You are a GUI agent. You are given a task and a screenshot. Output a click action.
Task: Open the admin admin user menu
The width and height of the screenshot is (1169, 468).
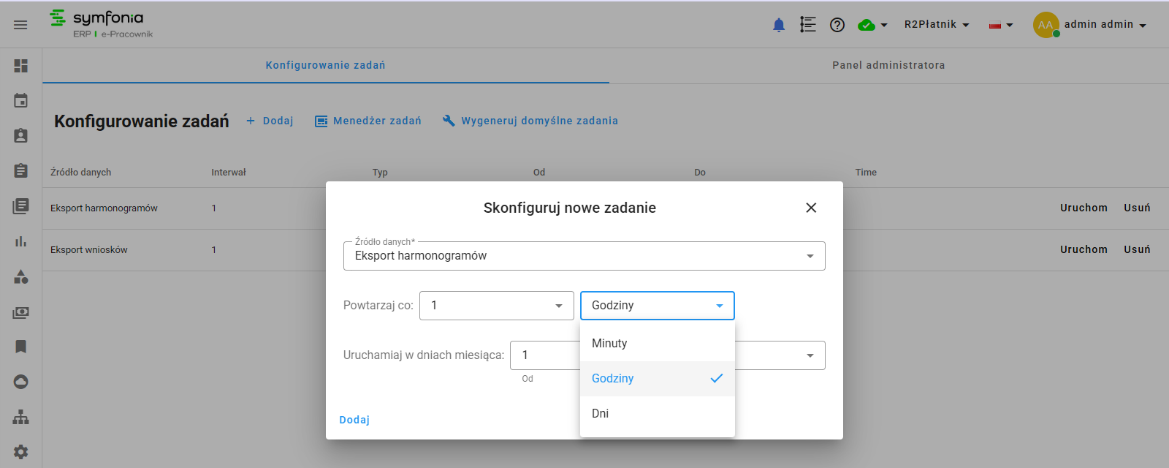1104,25
